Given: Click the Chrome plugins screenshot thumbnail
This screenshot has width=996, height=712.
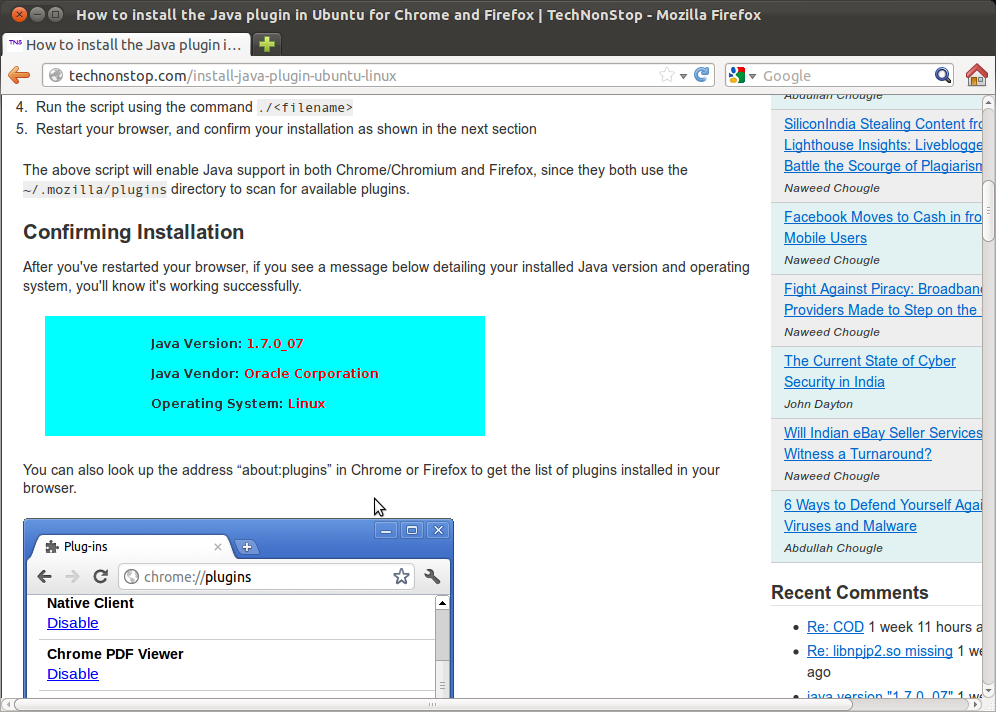Looking at the screenshot, I should [x=238, y=608].
